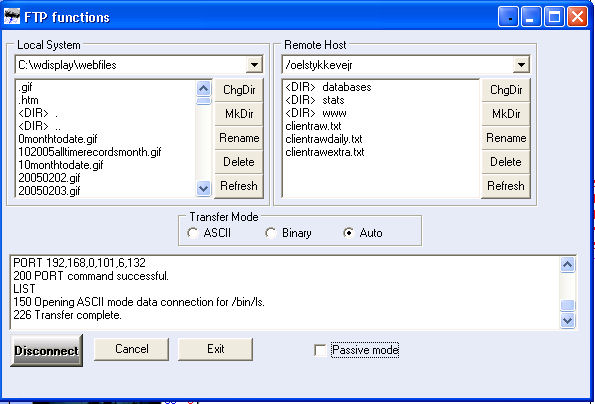The image size is (595, 404).
Task: Expand the local system path dropdown
Action: pos(254,65)
